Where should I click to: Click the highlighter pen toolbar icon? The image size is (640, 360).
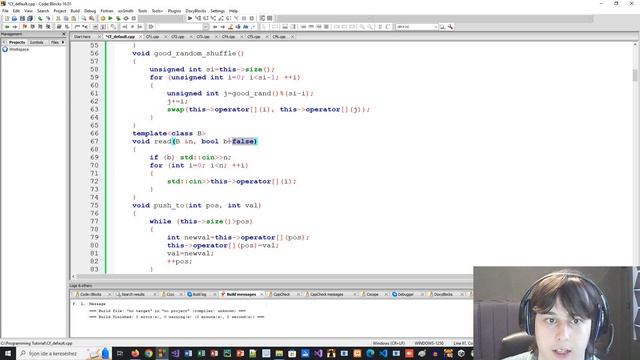[x=231, y=27]
